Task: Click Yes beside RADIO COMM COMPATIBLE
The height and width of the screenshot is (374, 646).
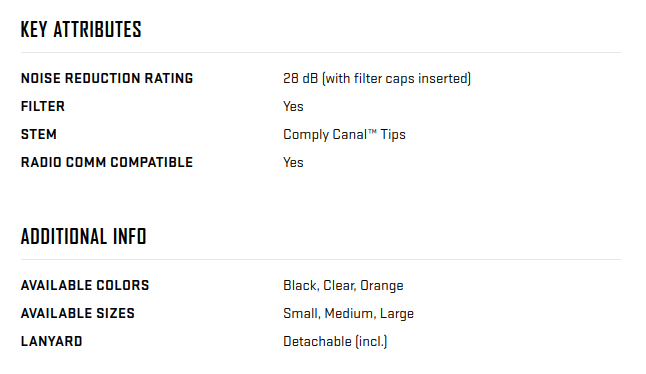Action: (x=293, y=162)
